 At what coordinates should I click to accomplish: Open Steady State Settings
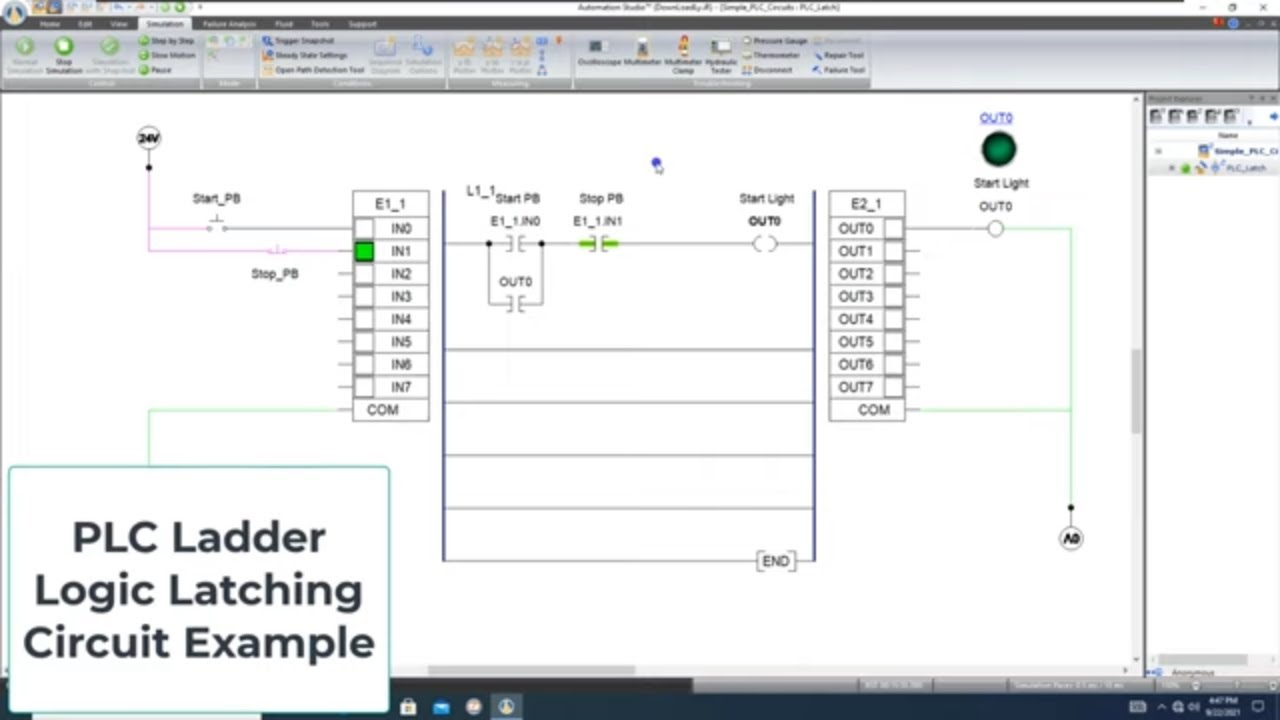(x=305, y=55)
